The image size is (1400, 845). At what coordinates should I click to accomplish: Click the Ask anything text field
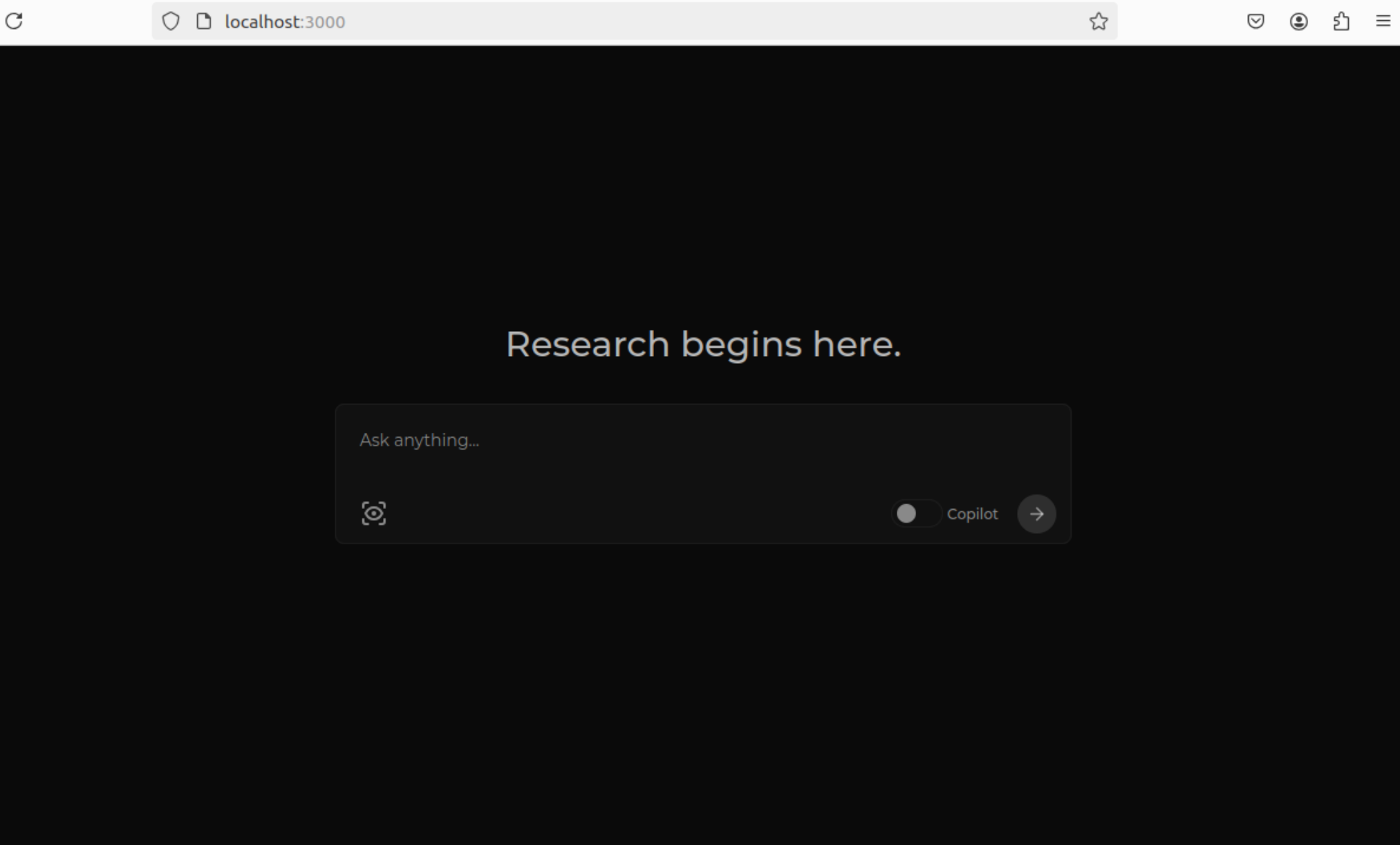click(x=702, y=440)
